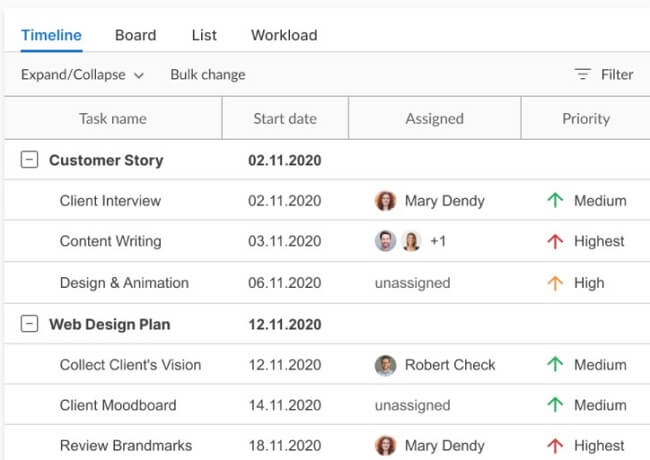Click Mary Dendy's avatar in Review Brandmarks row

pyautogui.click(x=385, y=446)
